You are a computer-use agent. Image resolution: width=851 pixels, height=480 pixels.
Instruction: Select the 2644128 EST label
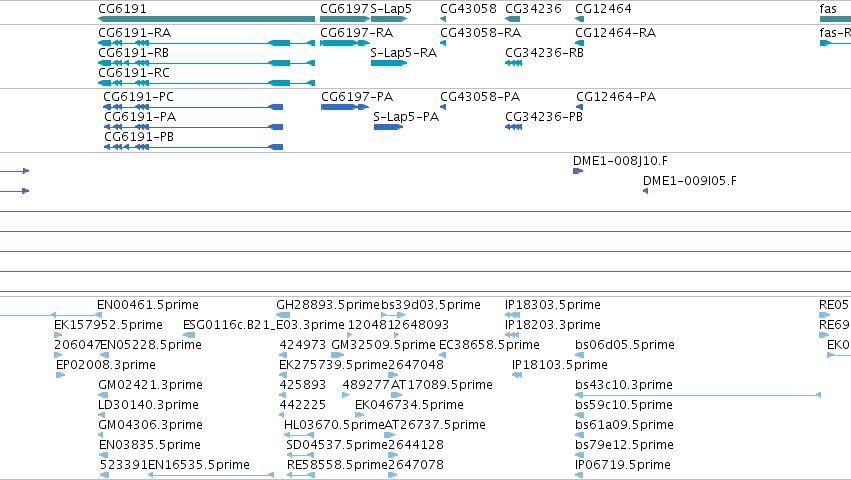click(x=416, y=445)
